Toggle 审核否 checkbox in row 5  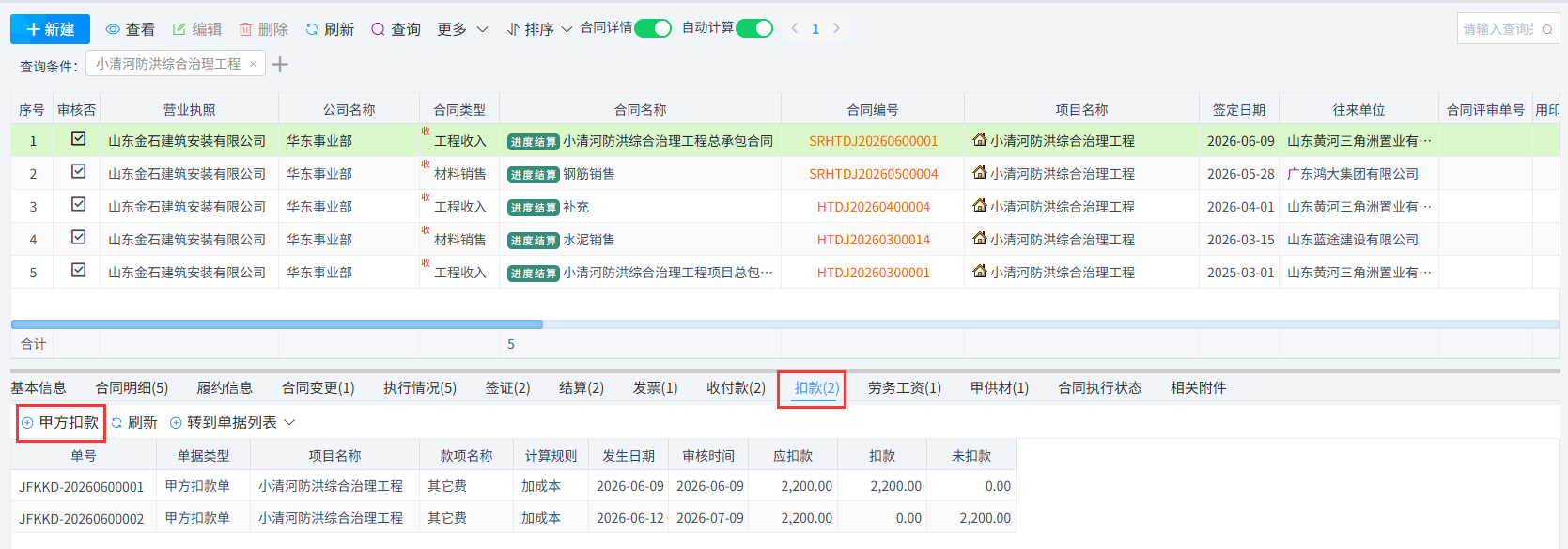click(x=79, y=270)
